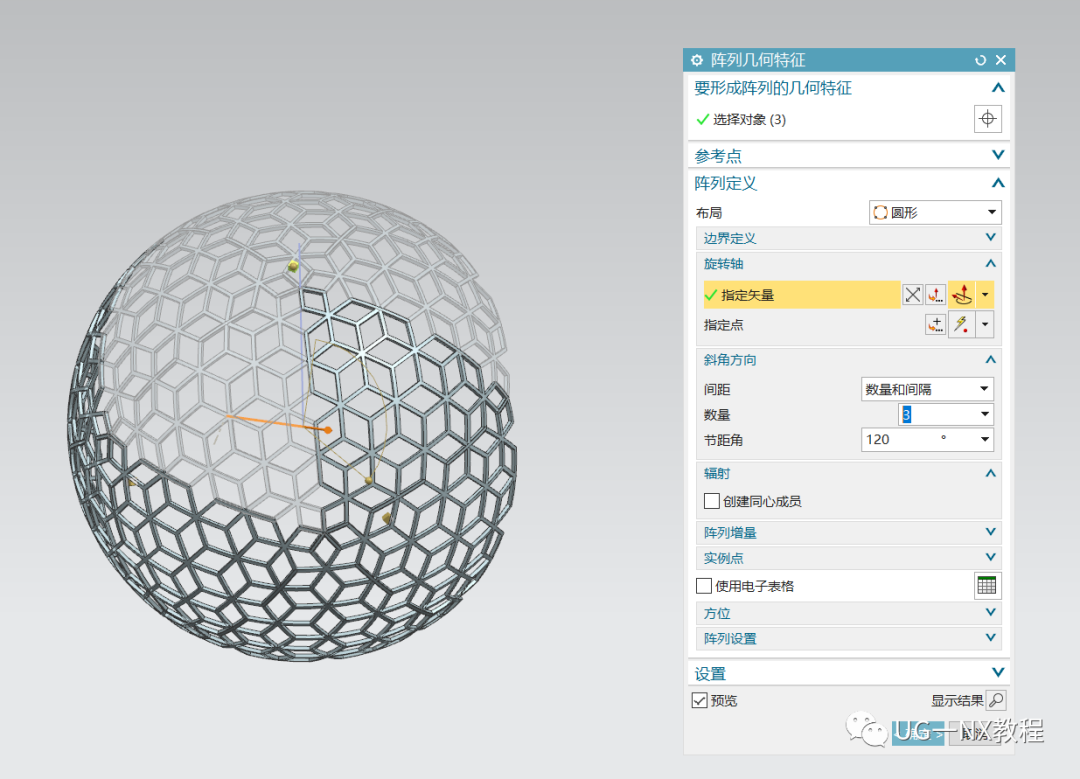Collapse the 旋转轴 group

(x=990, y=263)
